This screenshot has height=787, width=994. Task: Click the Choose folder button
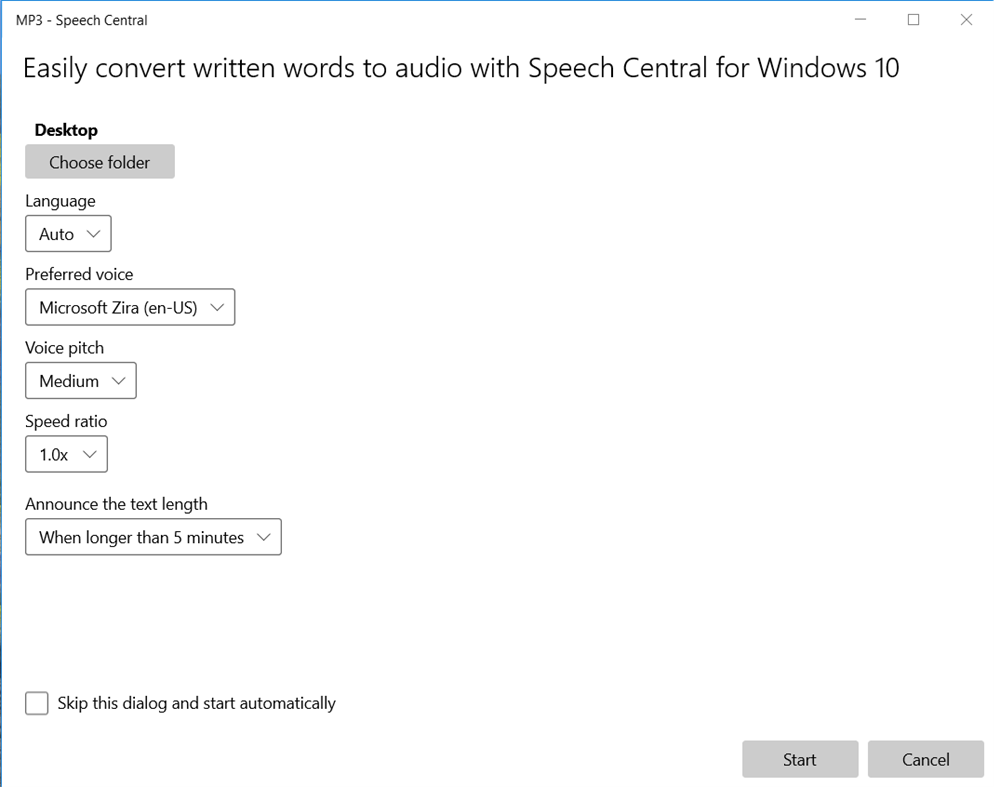[x=99, y=161]
